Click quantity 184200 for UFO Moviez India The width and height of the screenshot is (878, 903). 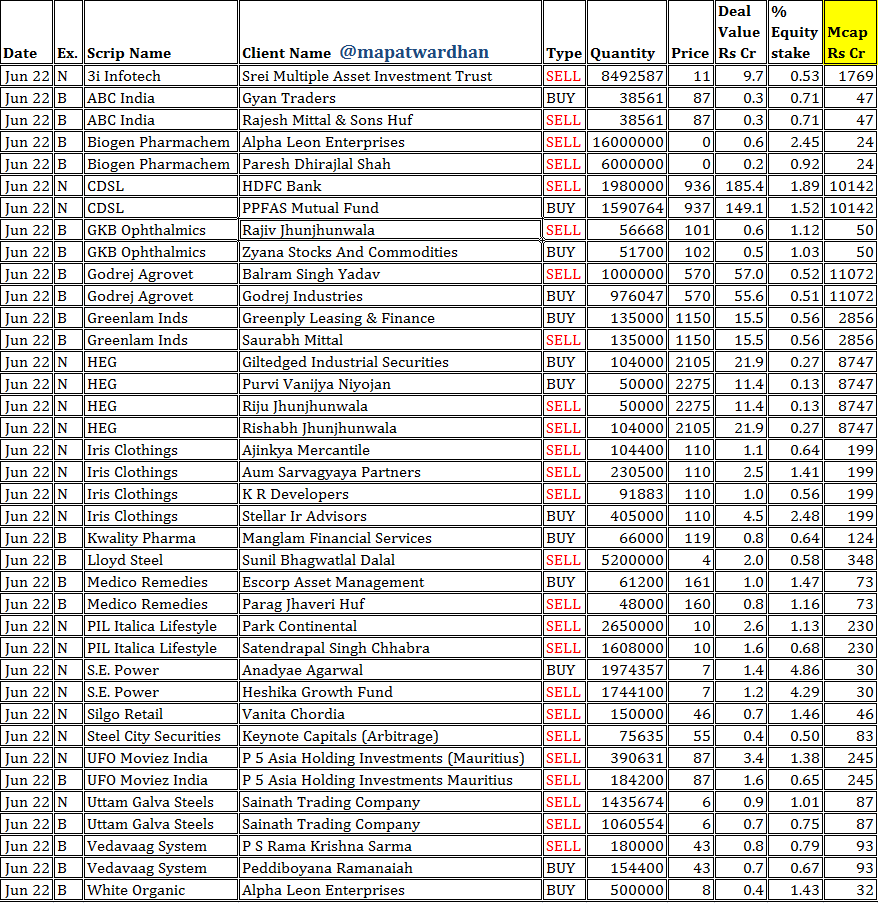click(x=626, y=780)
